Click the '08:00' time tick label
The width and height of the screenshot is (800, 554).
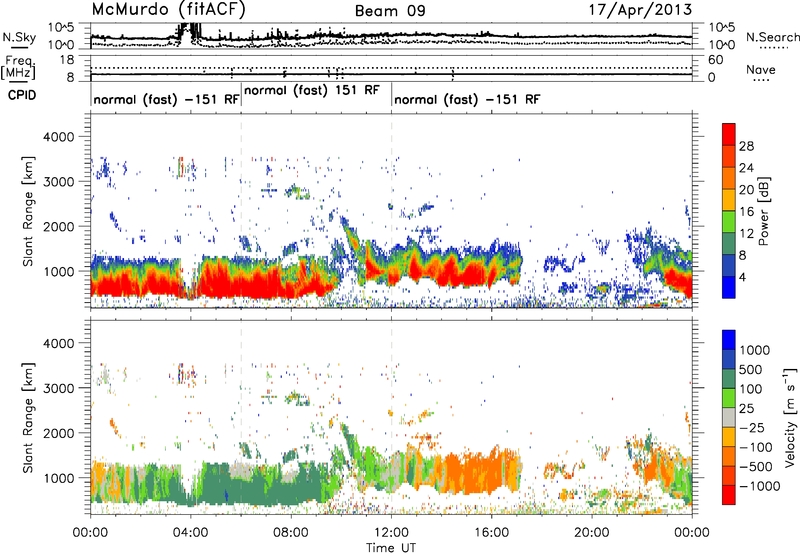pos(290,533)
